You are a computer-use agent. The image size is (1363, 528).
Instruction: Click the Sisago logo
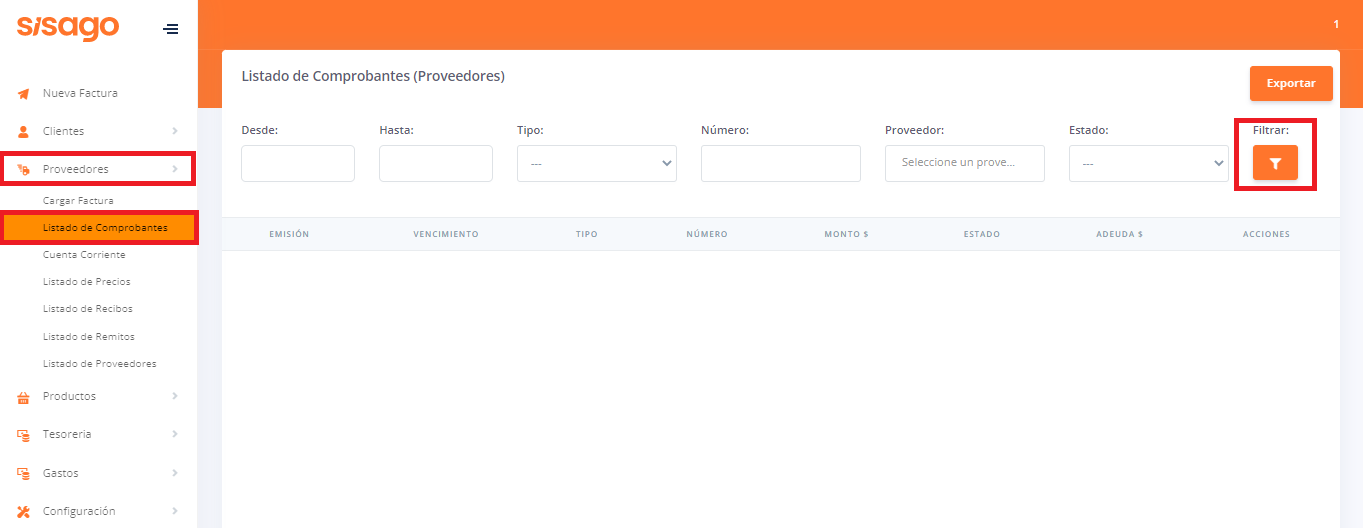(68, 27)
